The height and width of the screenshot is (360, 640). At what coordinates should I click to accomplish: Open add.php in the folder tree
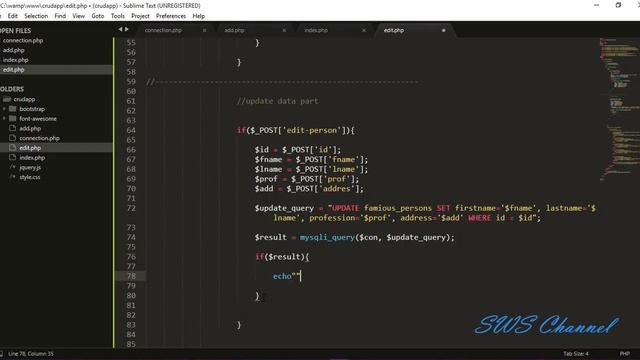click(x=30, y=129)
